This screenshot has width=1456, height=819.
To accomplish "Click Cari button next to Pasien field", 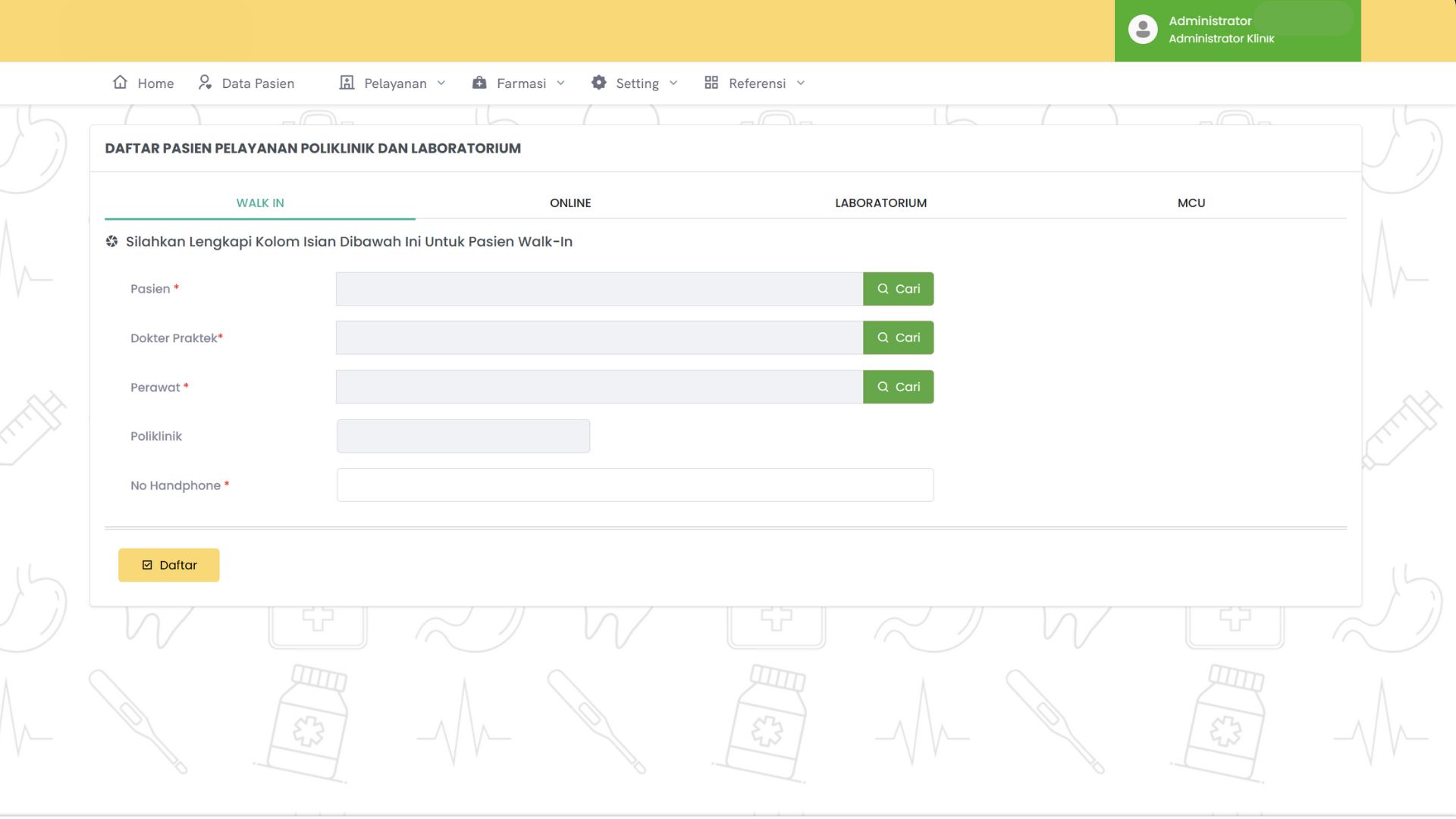I will pos(898,289).
